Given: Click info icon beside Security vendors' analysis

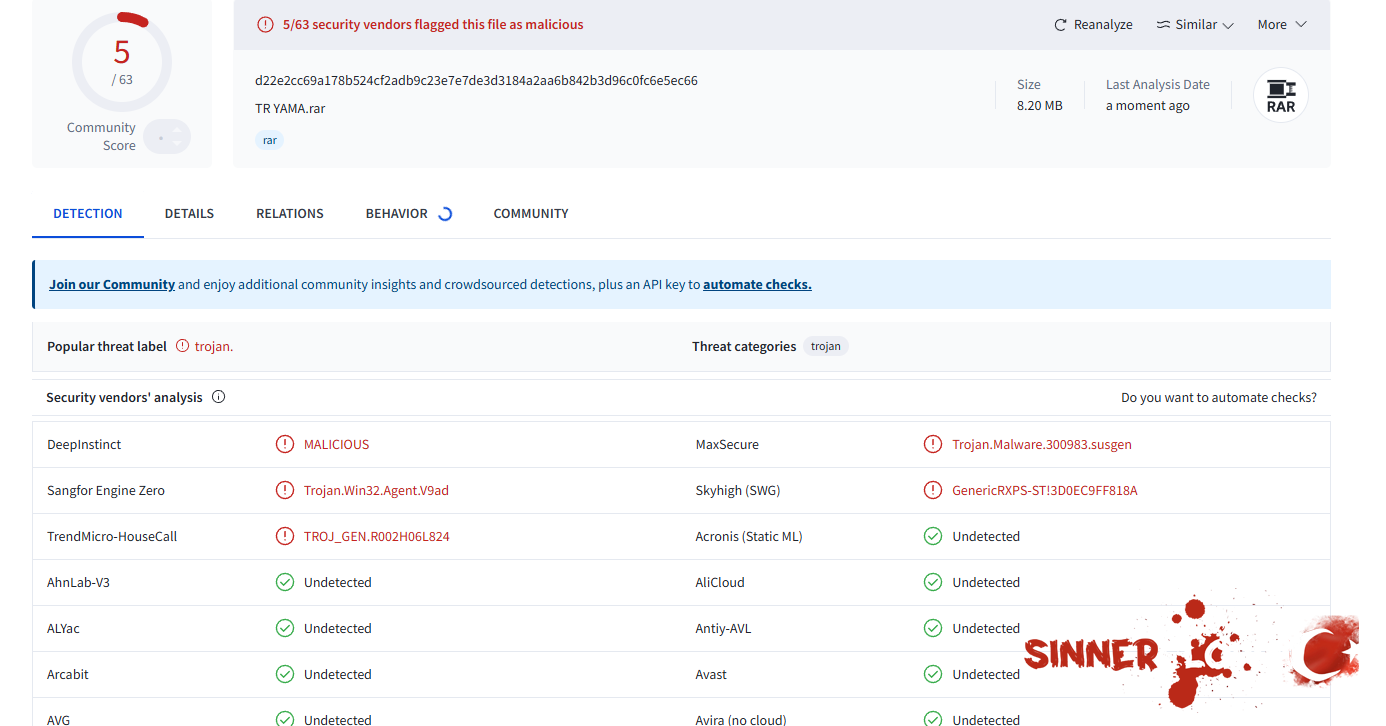Looking at the screenshot, I should click(x=219, y=397).
